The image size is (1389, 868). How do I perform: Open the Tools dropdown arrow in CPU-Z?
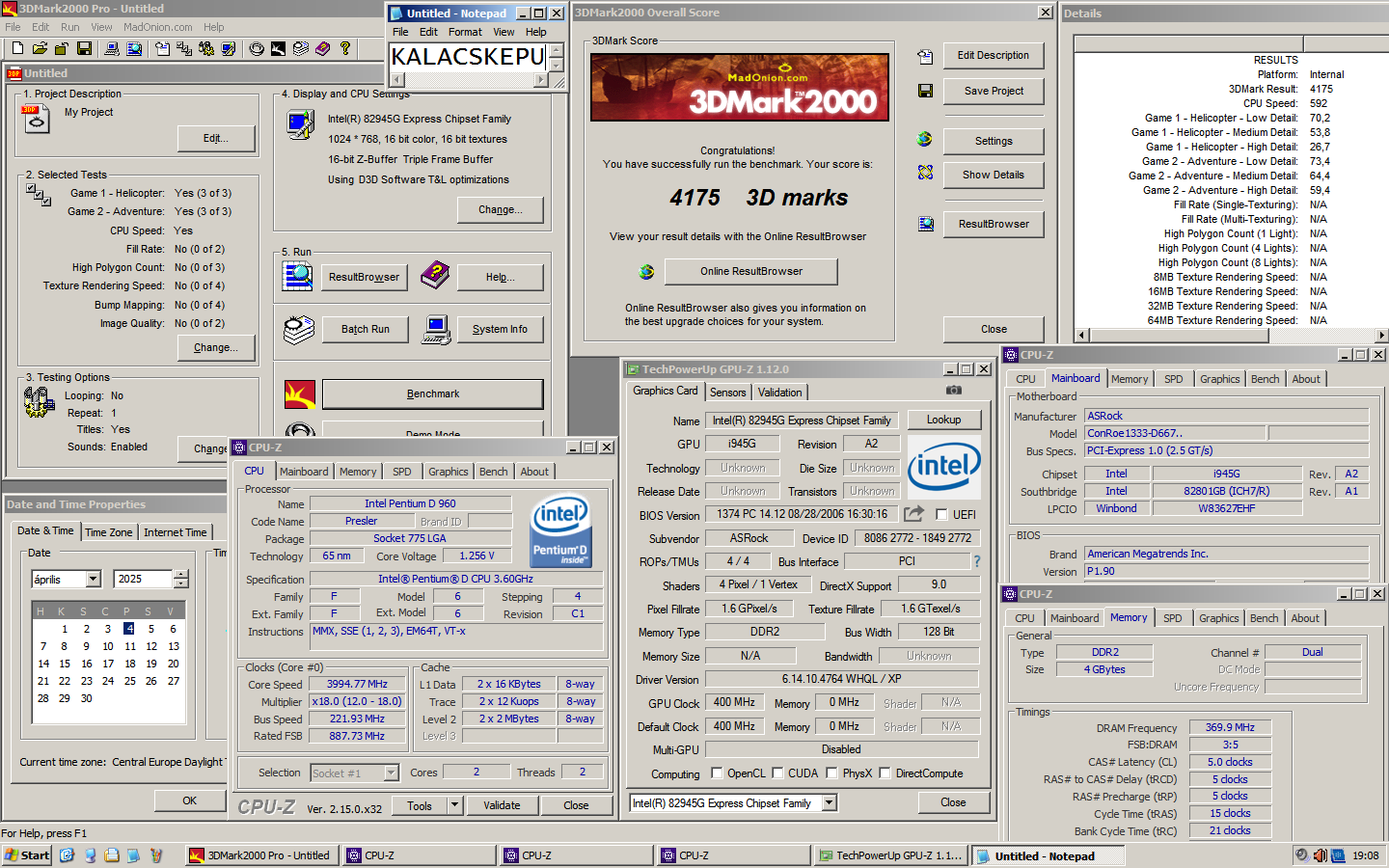click(x=454, y=805)
